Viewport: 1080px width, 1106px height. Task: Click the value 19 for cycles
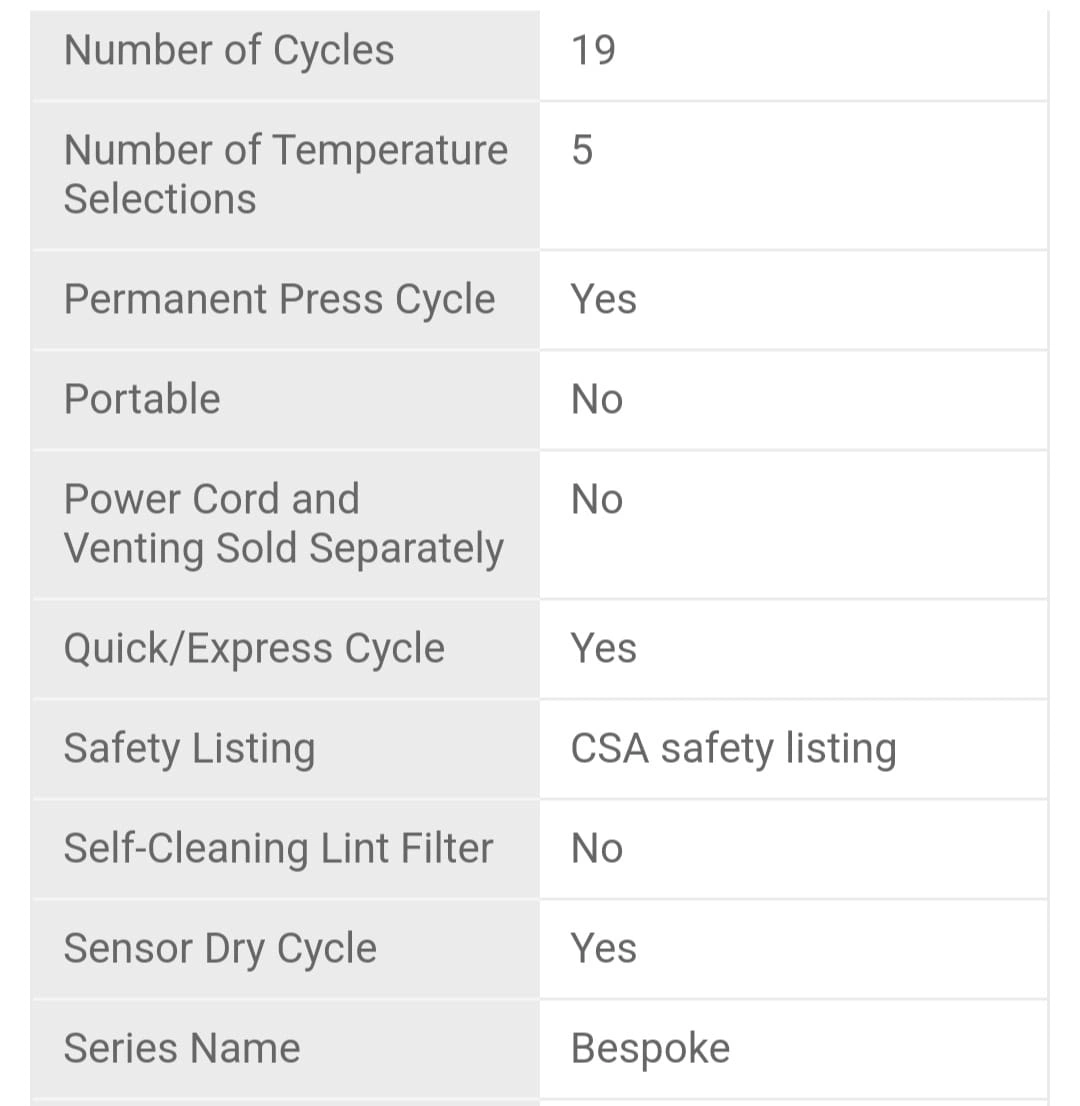tap(593, 51)
